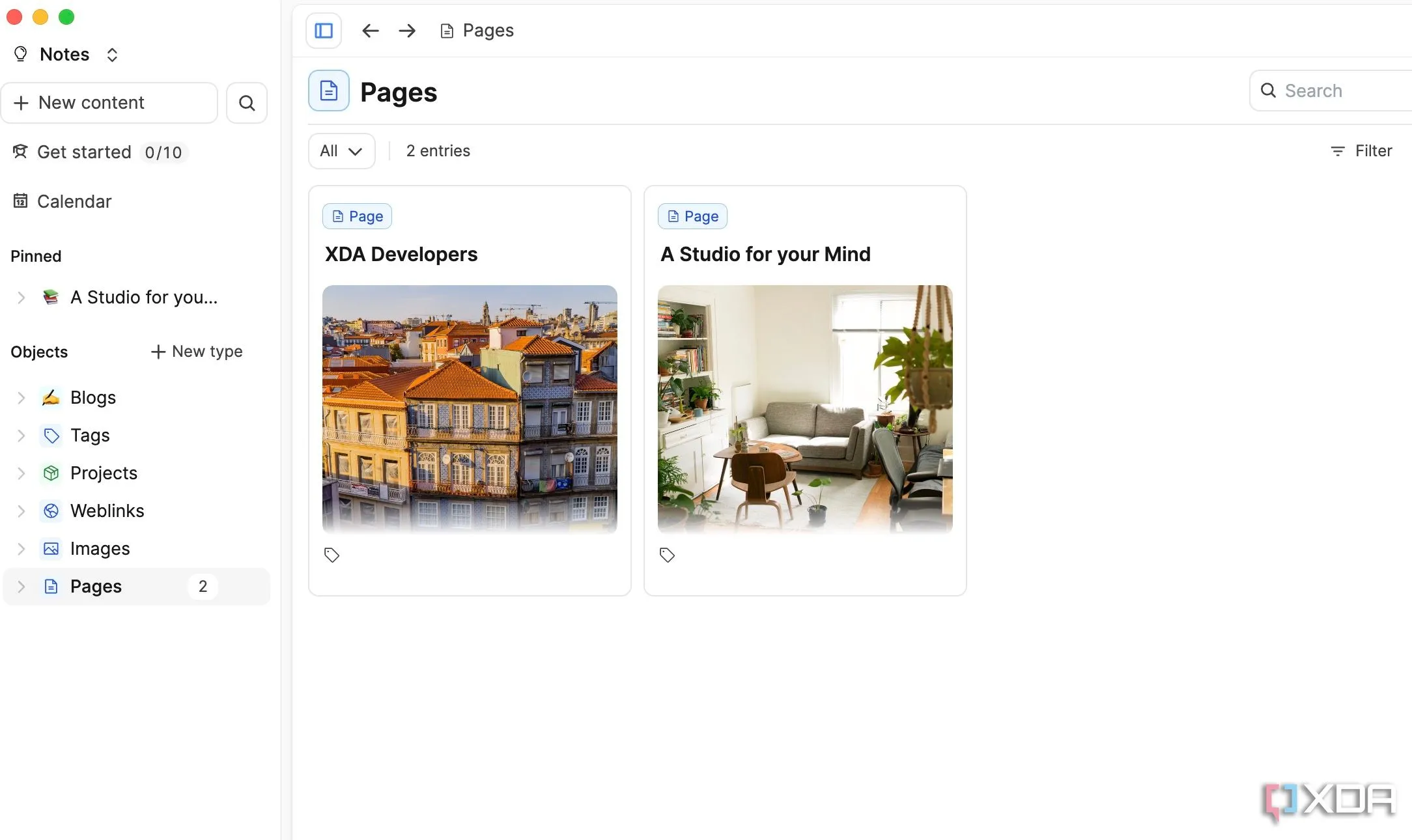
Task: Open the Filter button
Action: point(1361,151)
